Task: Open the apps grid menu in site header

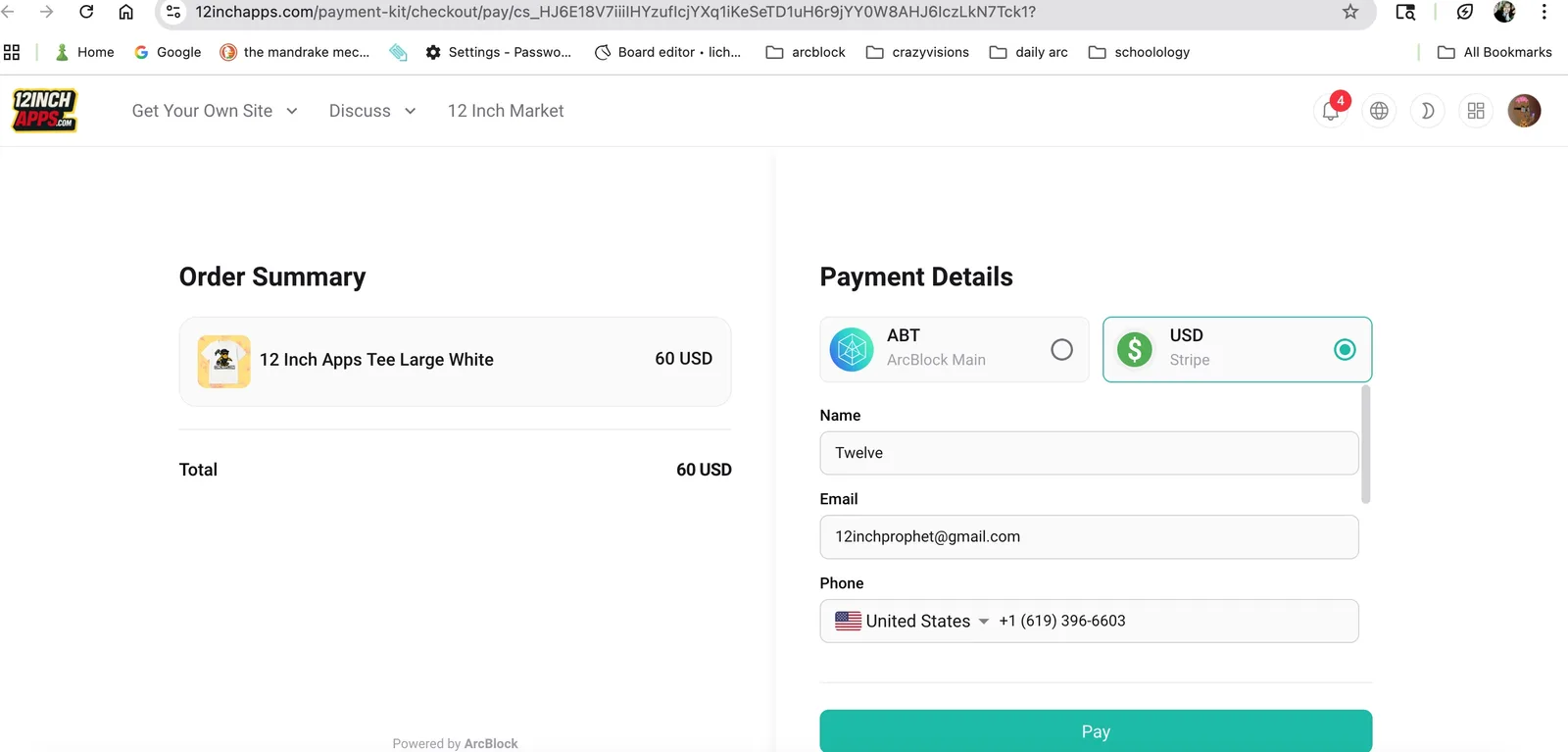Action: tap(1476, 111)
